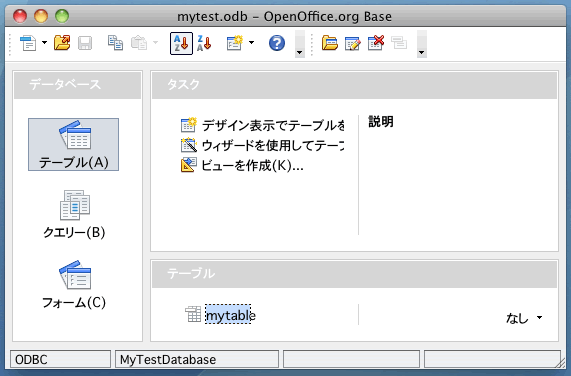Click the Save floppy disk icon
Screen dimensions: 571x376
85,43
